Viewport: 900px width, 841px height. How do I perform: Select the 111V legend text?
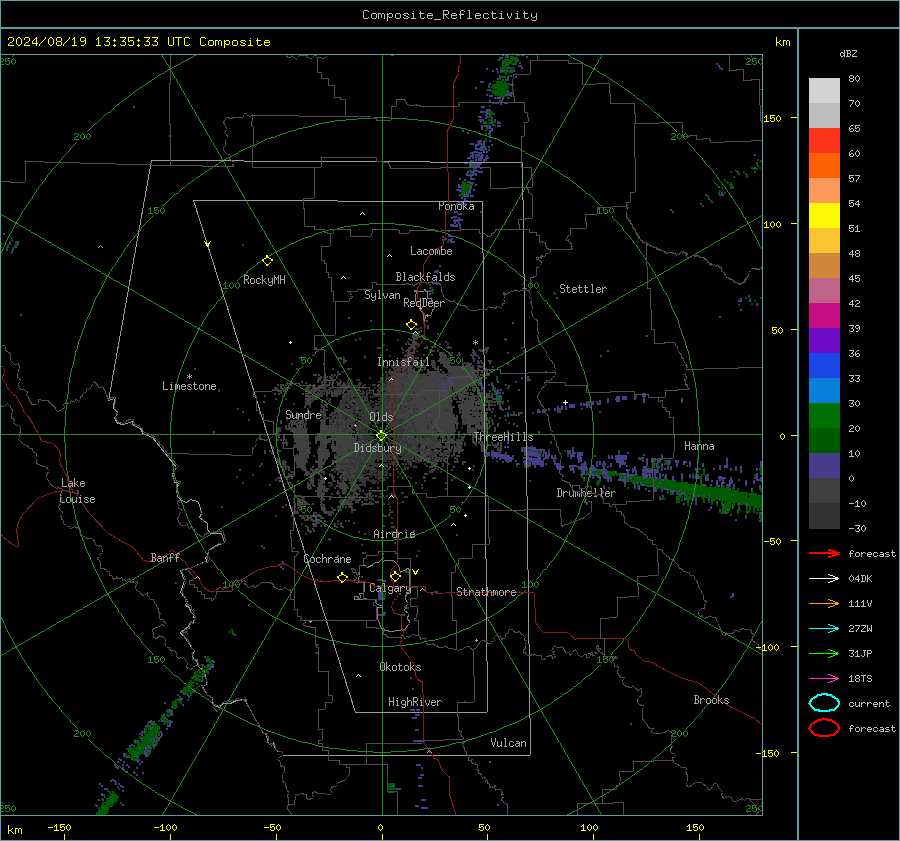tap(860, 603)
